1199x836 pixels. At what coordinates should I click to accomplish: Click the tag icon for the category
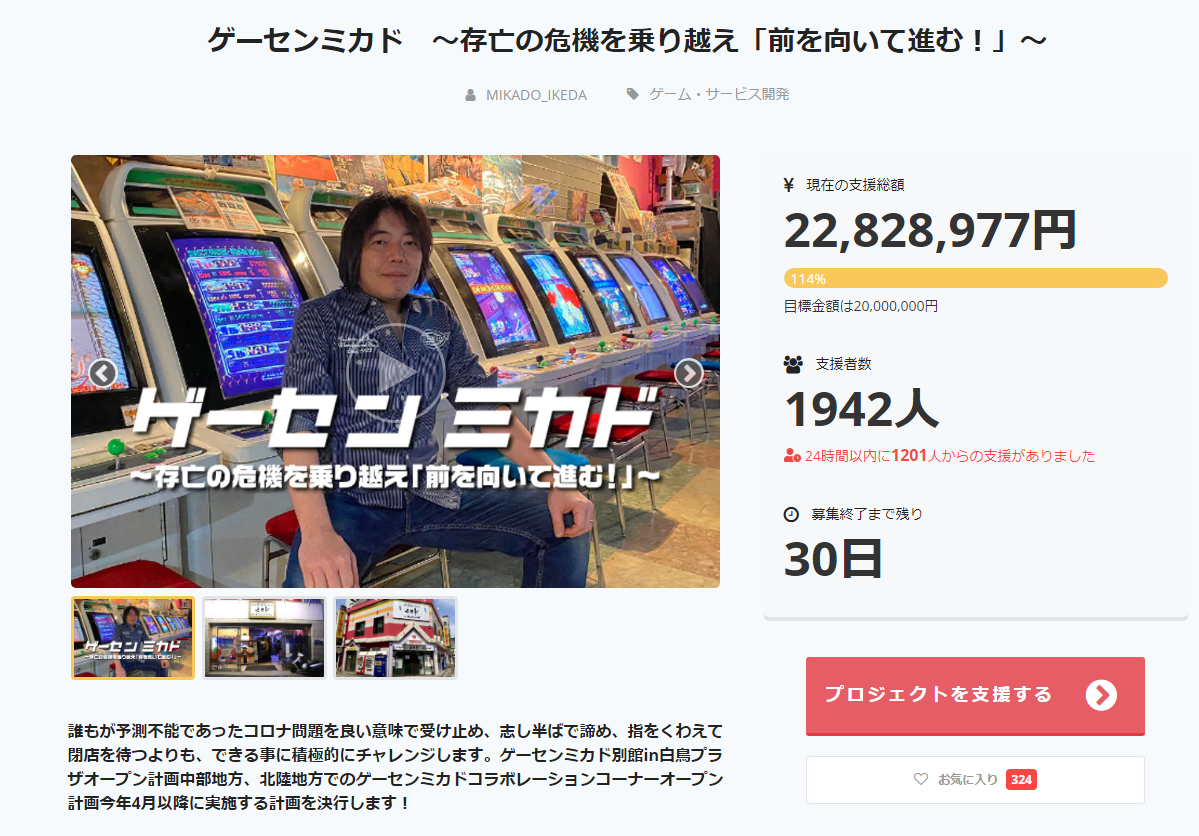pyautogui.click(x=632, y=94)
